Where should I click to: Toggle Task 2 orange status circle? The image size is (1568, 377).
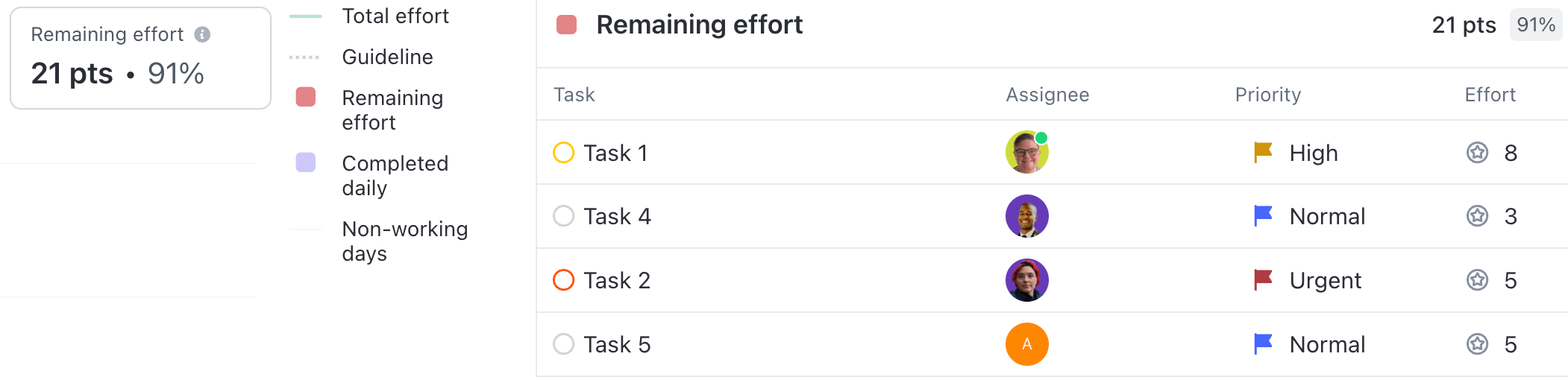point(564,280)
